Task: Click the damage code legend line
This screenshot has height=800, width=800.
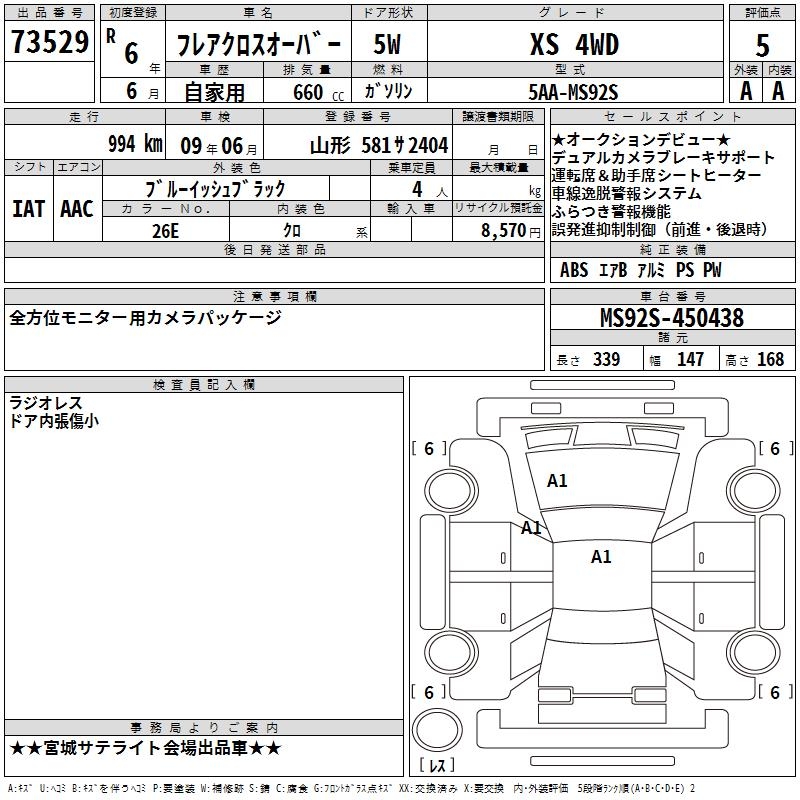Action: click(x=352, y=788)
